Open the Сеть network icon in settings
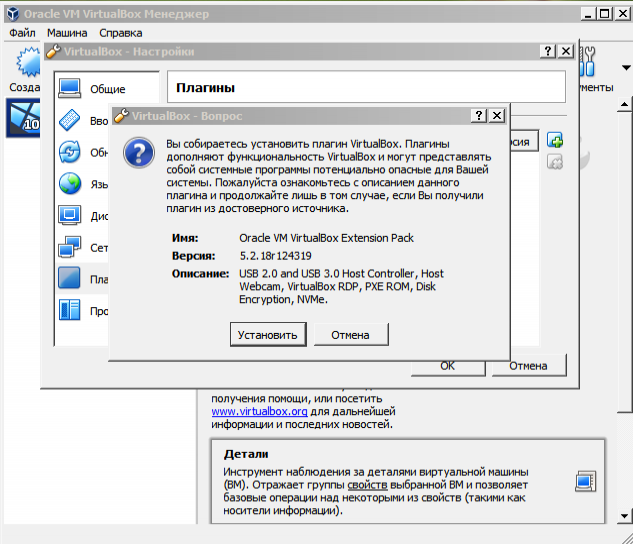 69,247
